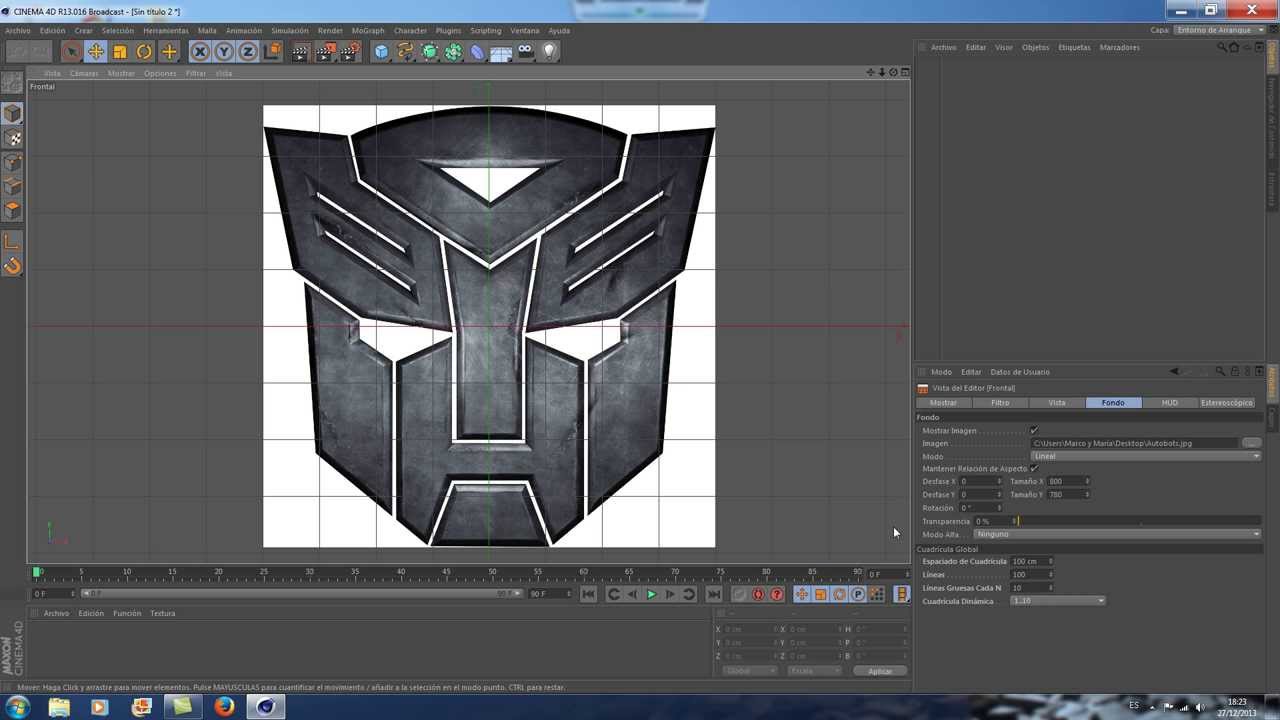Open the Cuadrícula Dinámica dropdown
1280x720 pixels.
click(x=1057, y=601)
